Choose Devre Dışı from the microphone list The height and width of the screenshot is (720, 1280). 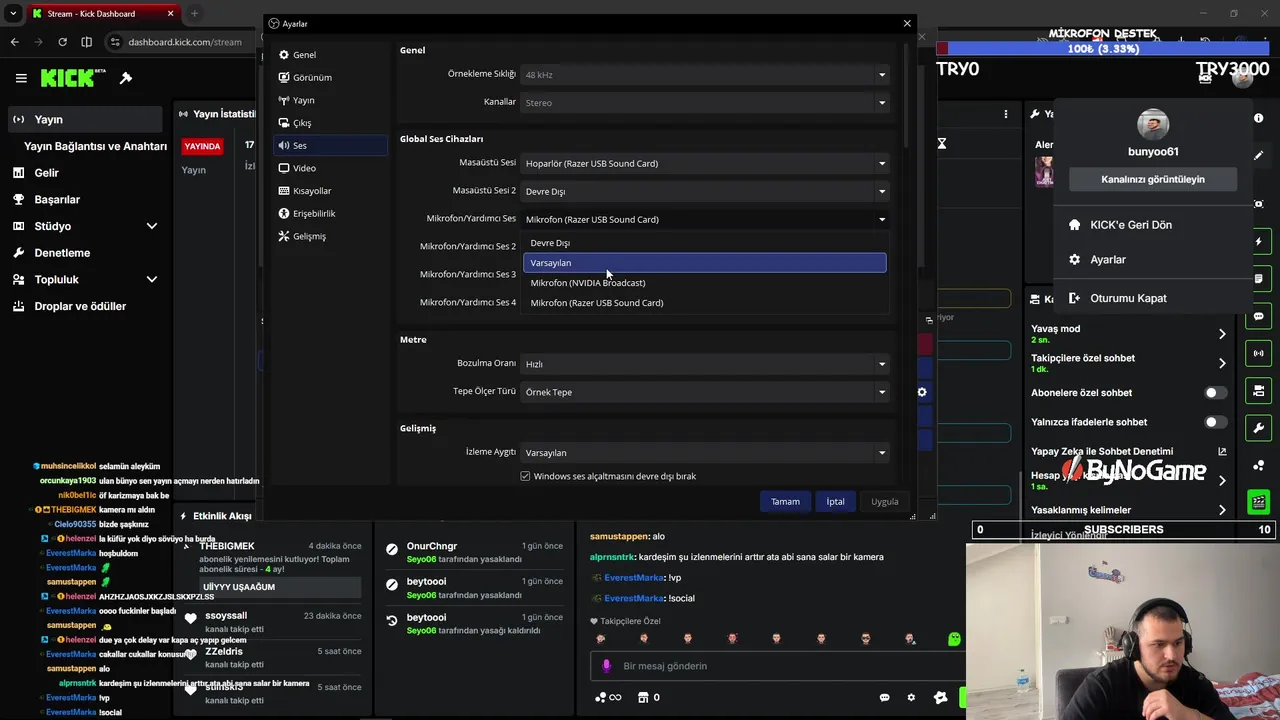[705, 243]
